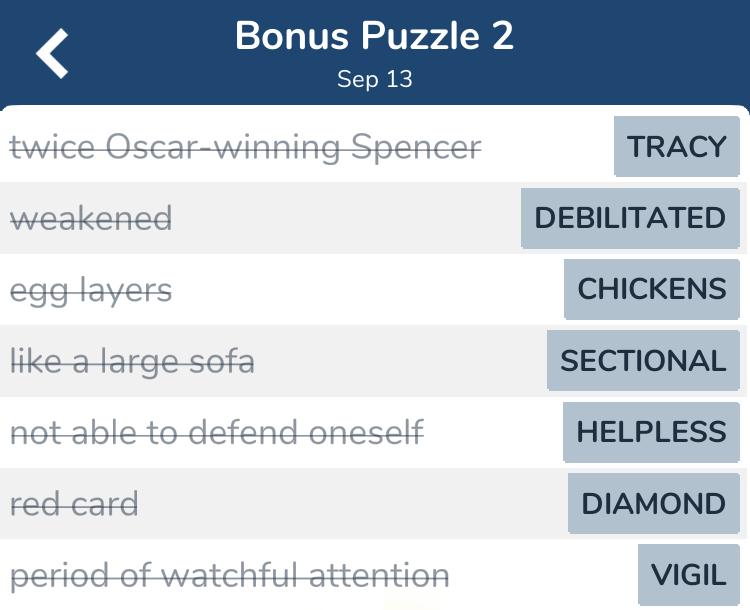Tap the Bonus Puzzle 2 title

(374, 37)
